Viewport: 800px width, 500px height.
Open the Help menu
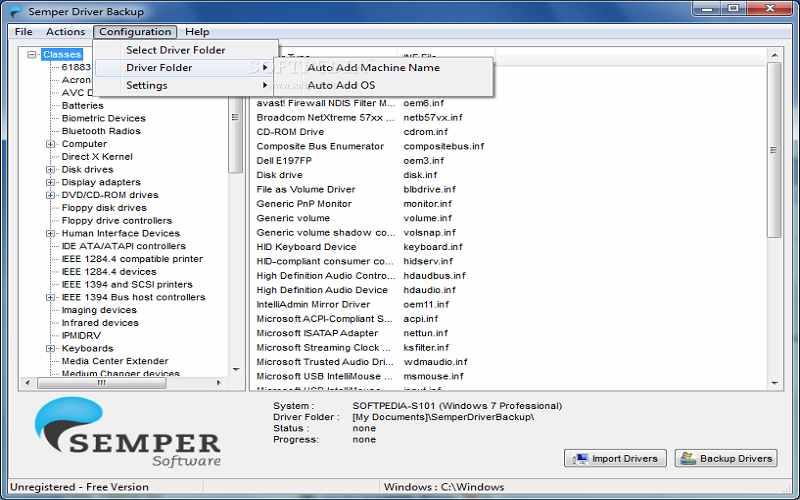coord(197,32)
